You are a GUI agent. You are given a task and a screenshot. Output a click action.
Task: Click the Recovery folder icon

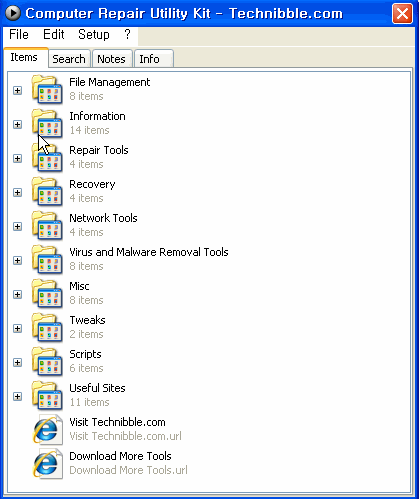47,191
